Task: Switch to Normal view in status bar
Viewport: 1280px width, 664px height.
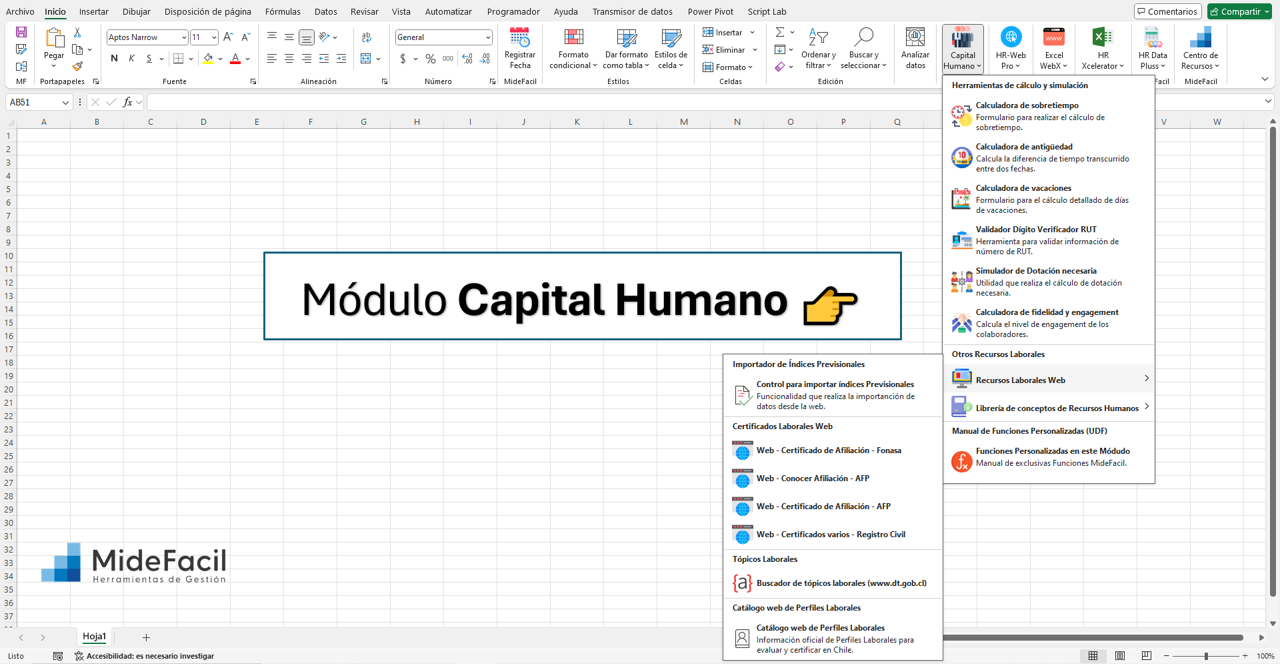Action: (x=1093, y=656)
